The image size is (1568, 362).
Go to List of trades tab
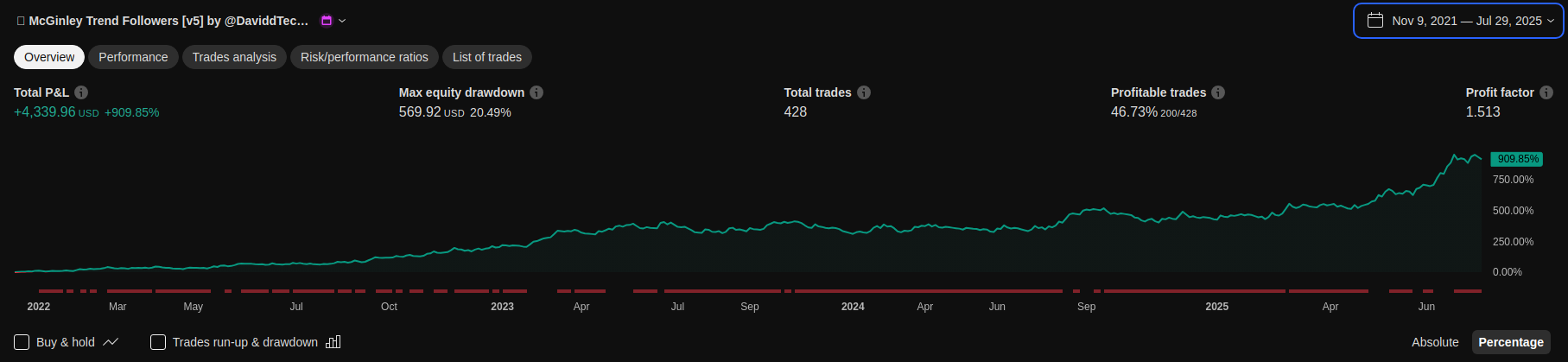point(487,57)
